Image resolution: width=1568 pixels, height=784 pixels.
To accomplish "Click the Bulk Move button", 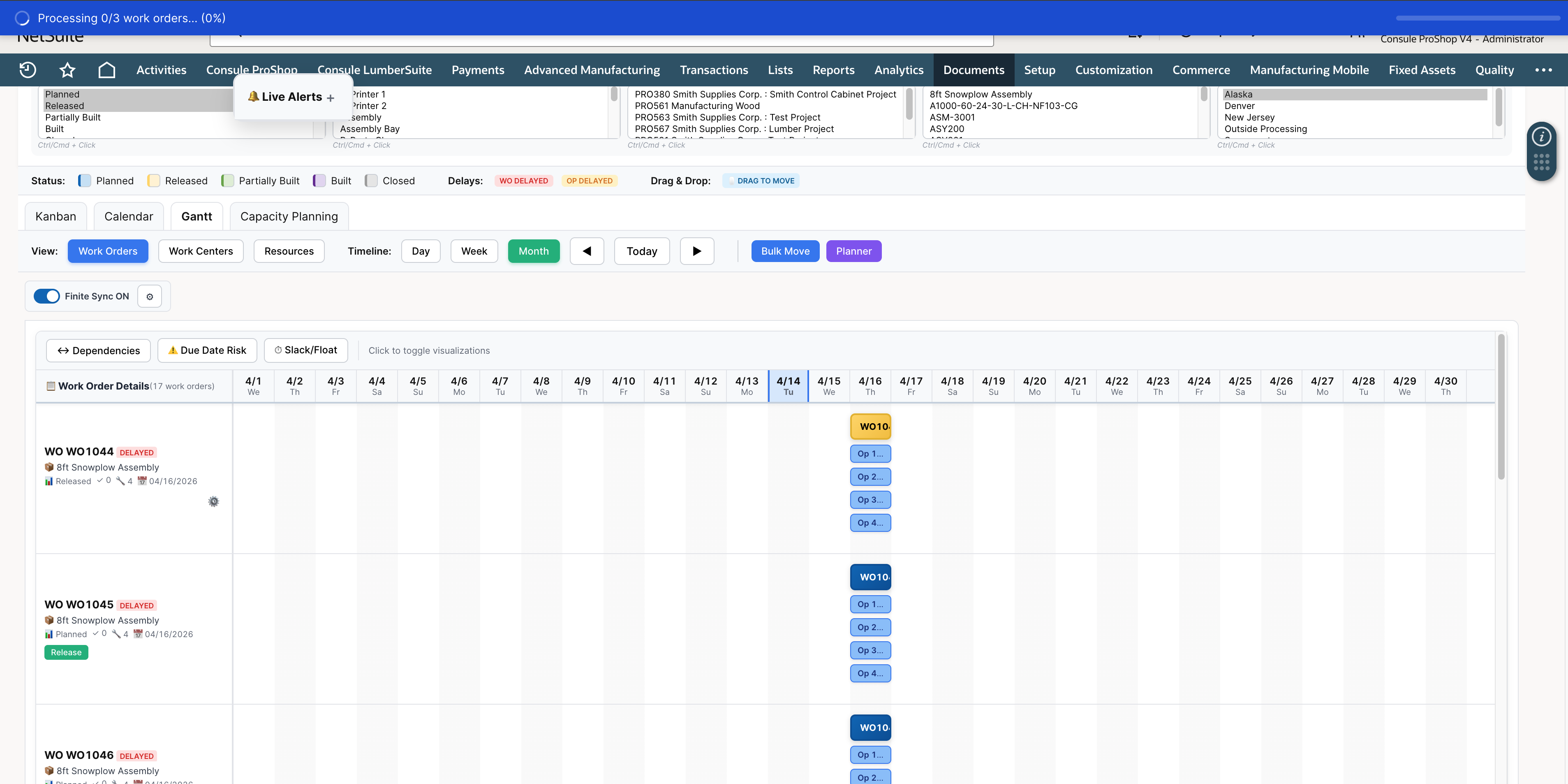I will click(785, 251).
